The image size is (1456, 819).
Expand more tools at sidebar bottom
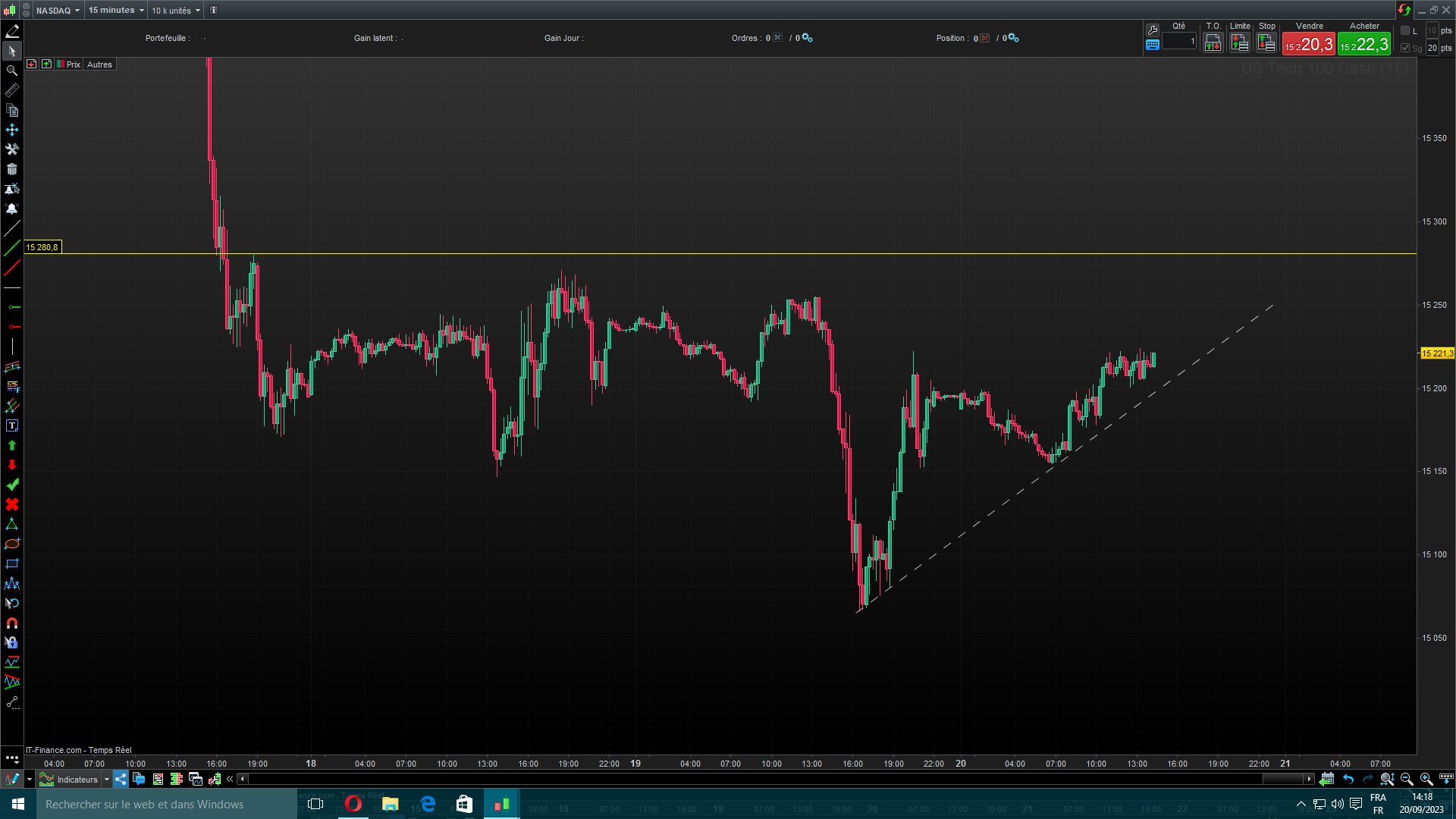click(x=12, y=758)
